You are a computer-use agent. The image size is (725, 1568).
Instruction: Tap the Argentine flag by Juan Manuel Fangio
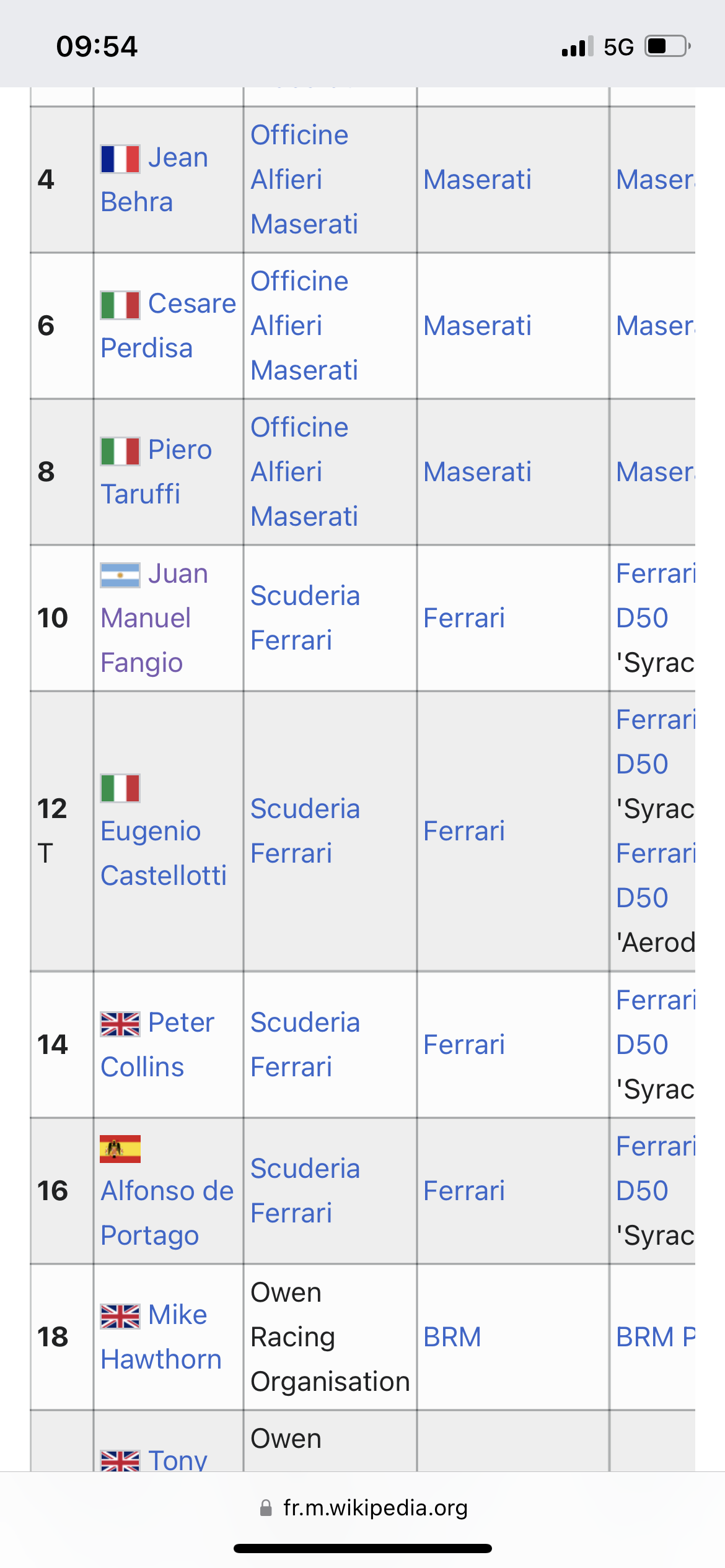pyautogui.click(x=120, y=575)
